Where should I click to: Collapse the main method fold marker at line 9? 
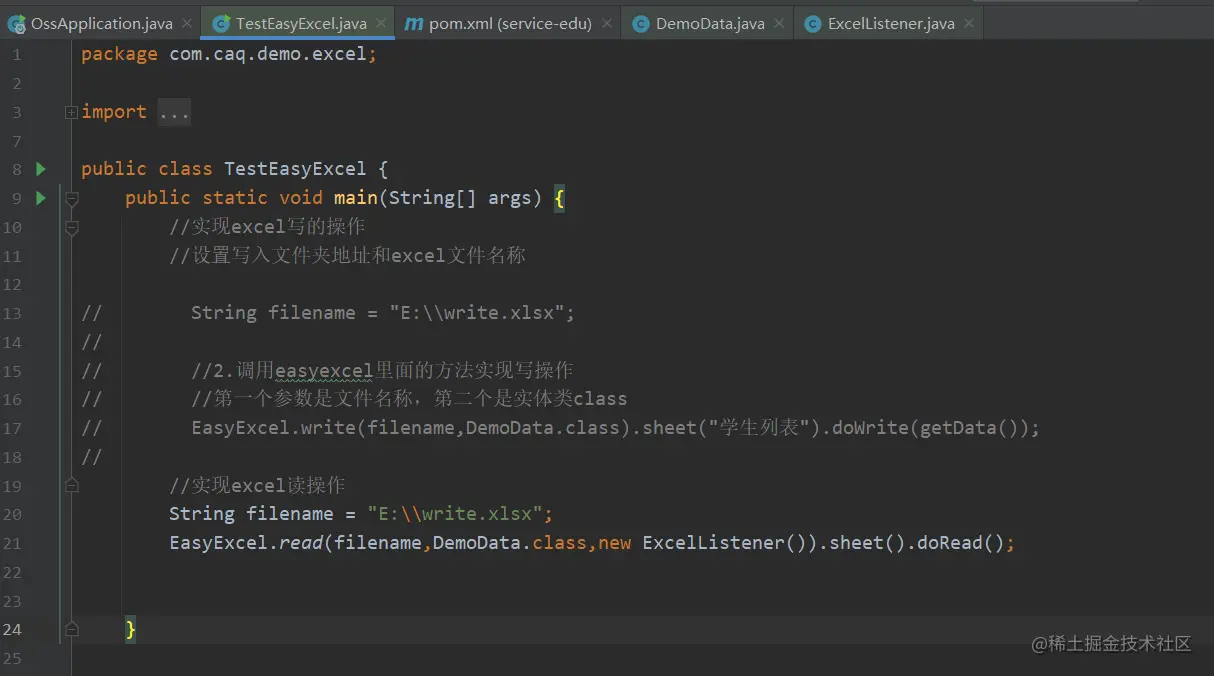point(71,198)
